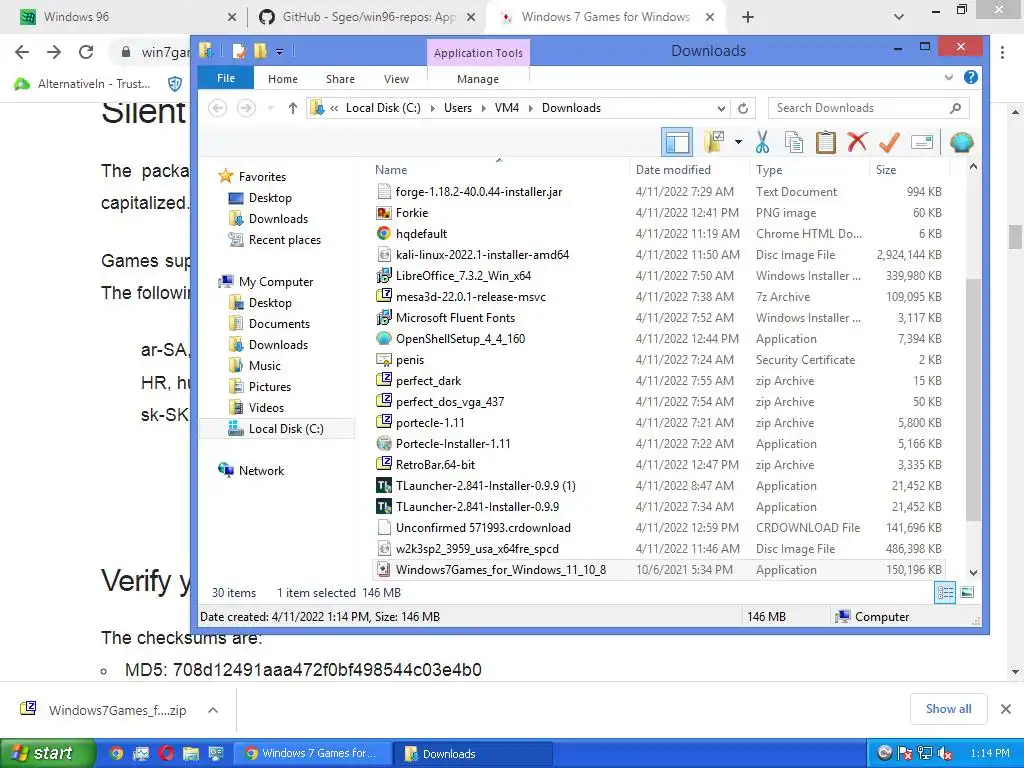Select Videos folder in sidebar
This screenshot has height=768, width=1024.
(266, 408)
